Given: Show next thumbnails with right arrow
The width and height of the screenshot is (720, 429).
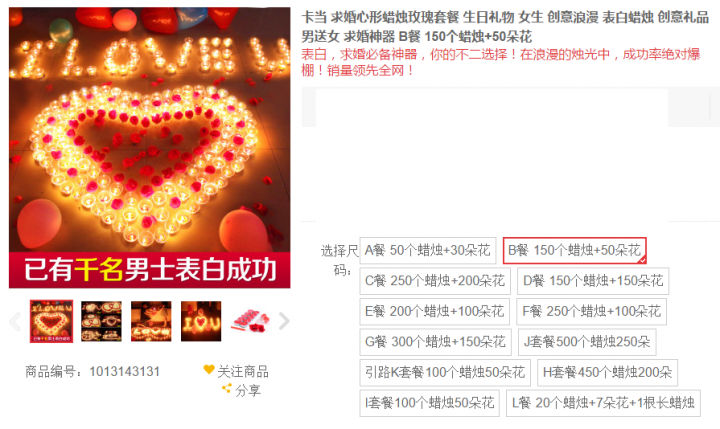Looking at the screenshot, I should tap(284, 322).
